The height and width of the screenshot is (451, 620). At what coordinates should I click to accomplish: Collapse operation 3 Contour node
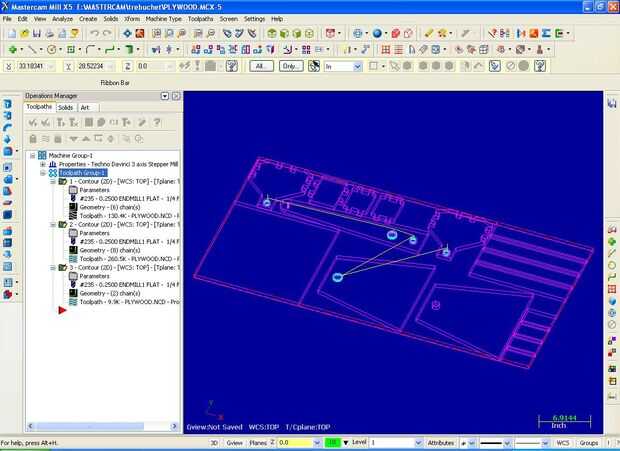[x=53, y=268]
